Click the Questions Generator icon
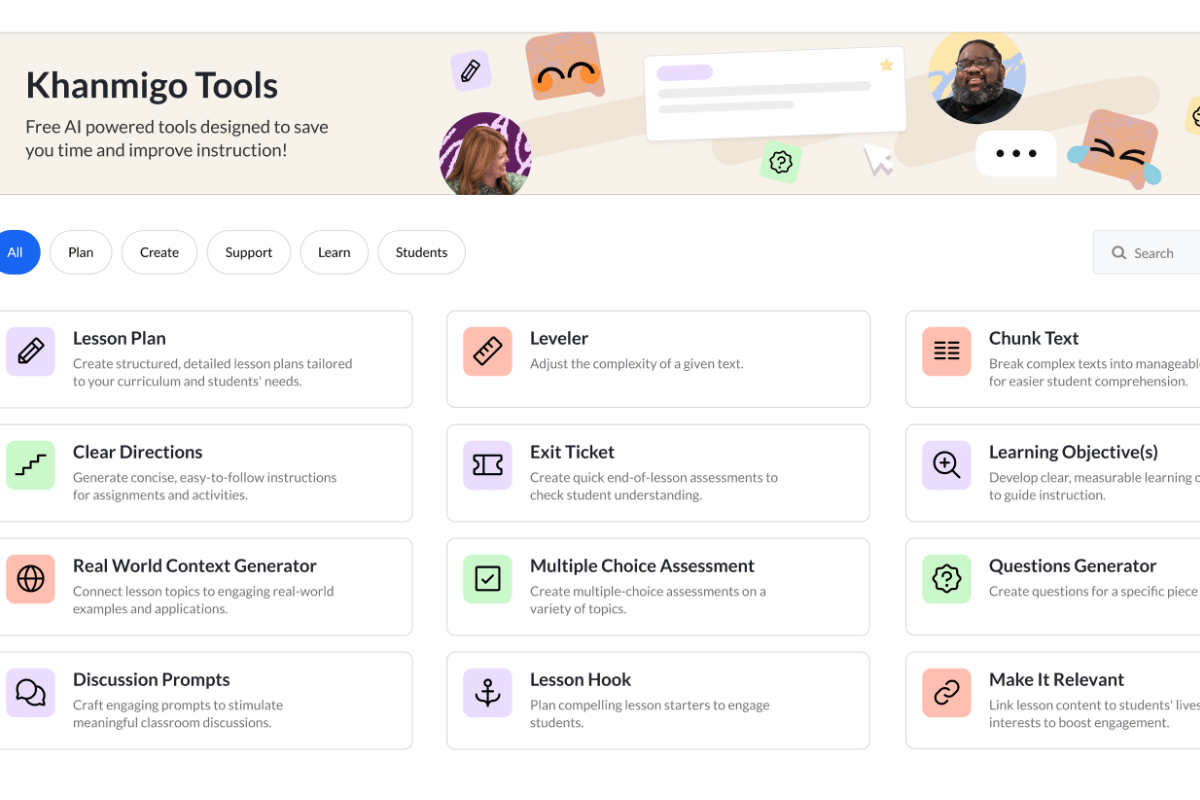The image size is (1200, 800). click(x=946, y=579)
